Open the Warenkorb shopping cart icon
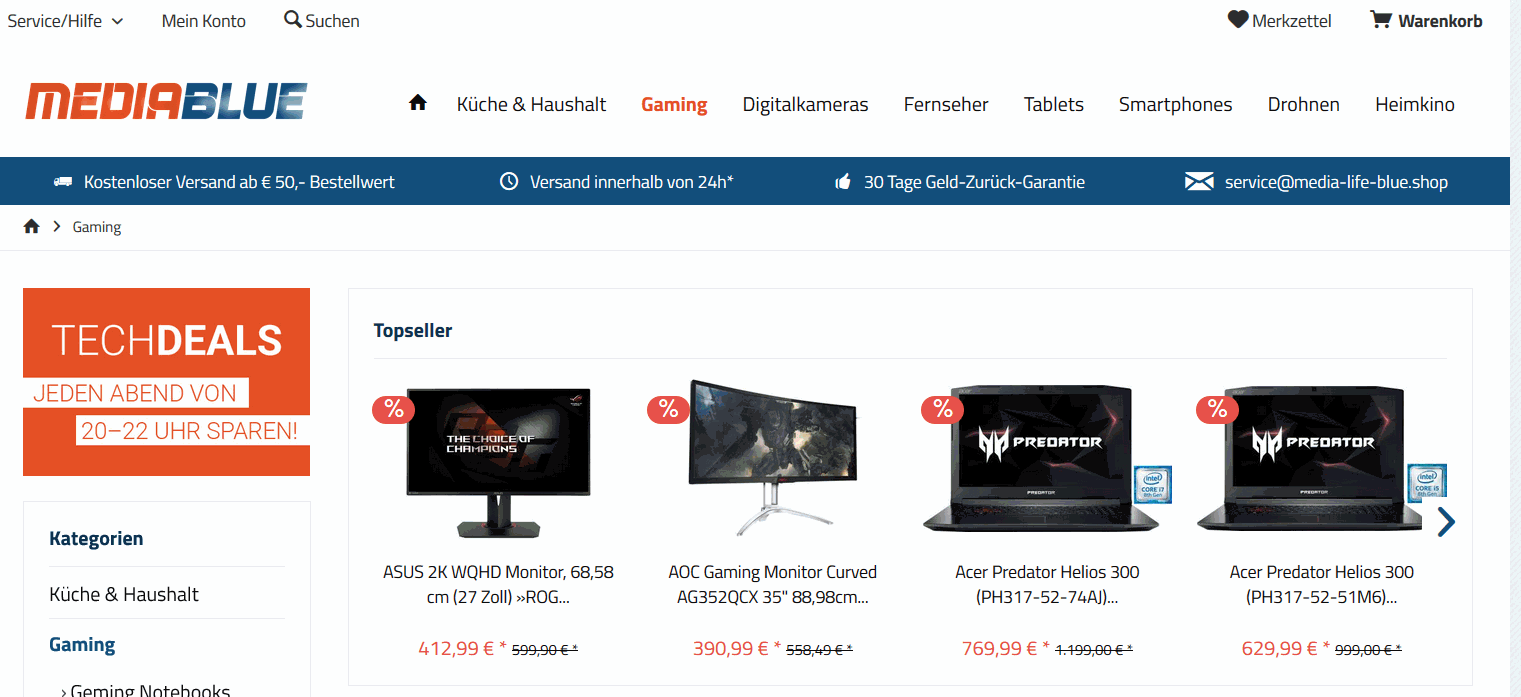 point(1381,19)
